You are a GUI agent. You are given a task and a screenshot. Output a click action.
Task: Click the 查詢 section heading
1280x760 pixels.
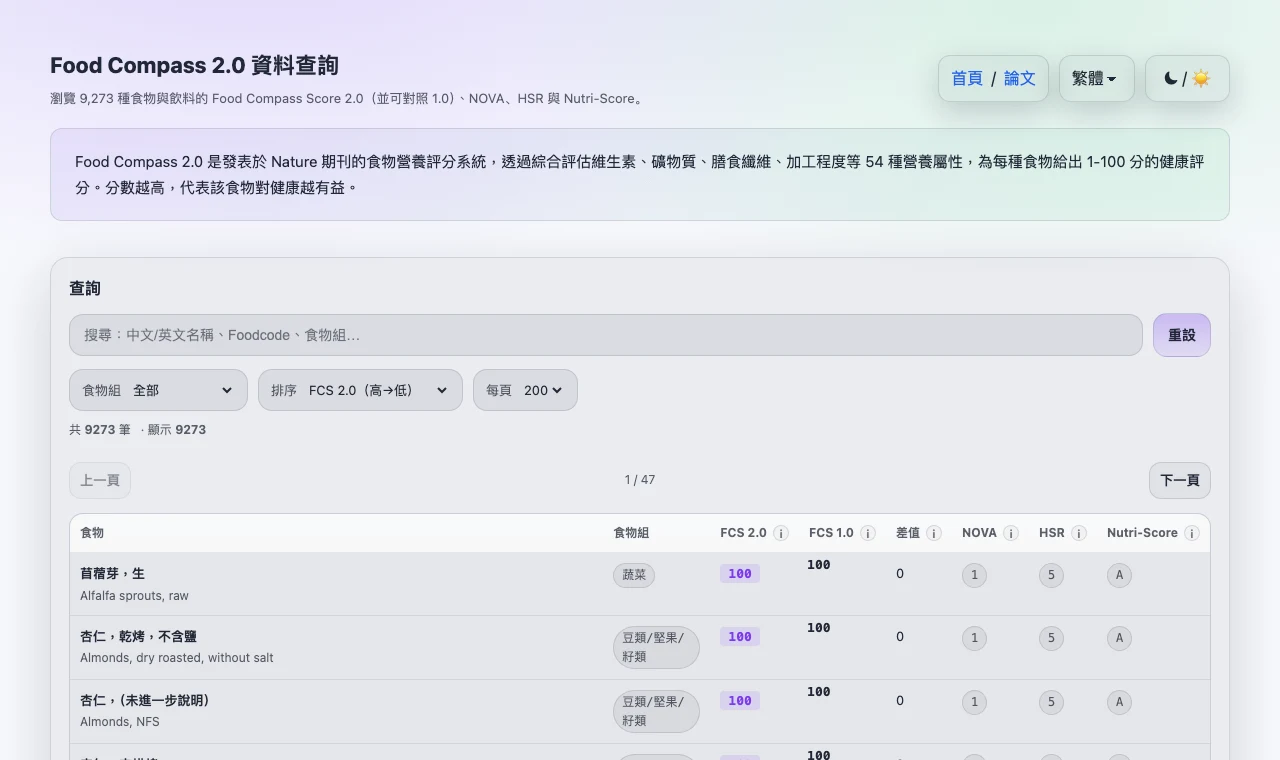85,288
